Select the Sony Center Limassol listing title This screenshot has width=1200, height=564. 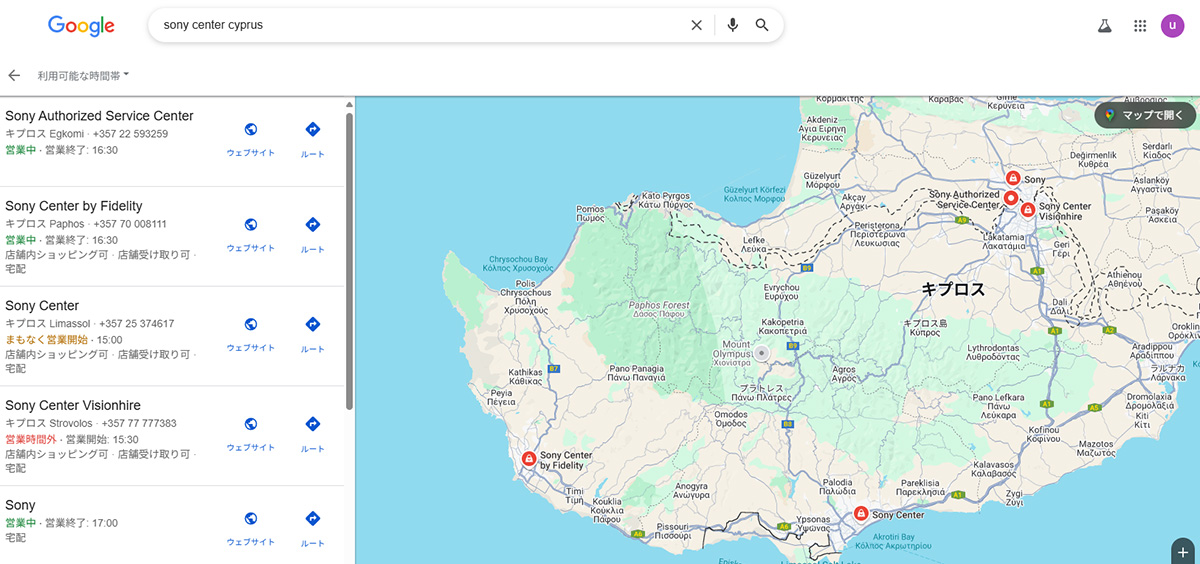pyautogui.click(x=42, y=306)
